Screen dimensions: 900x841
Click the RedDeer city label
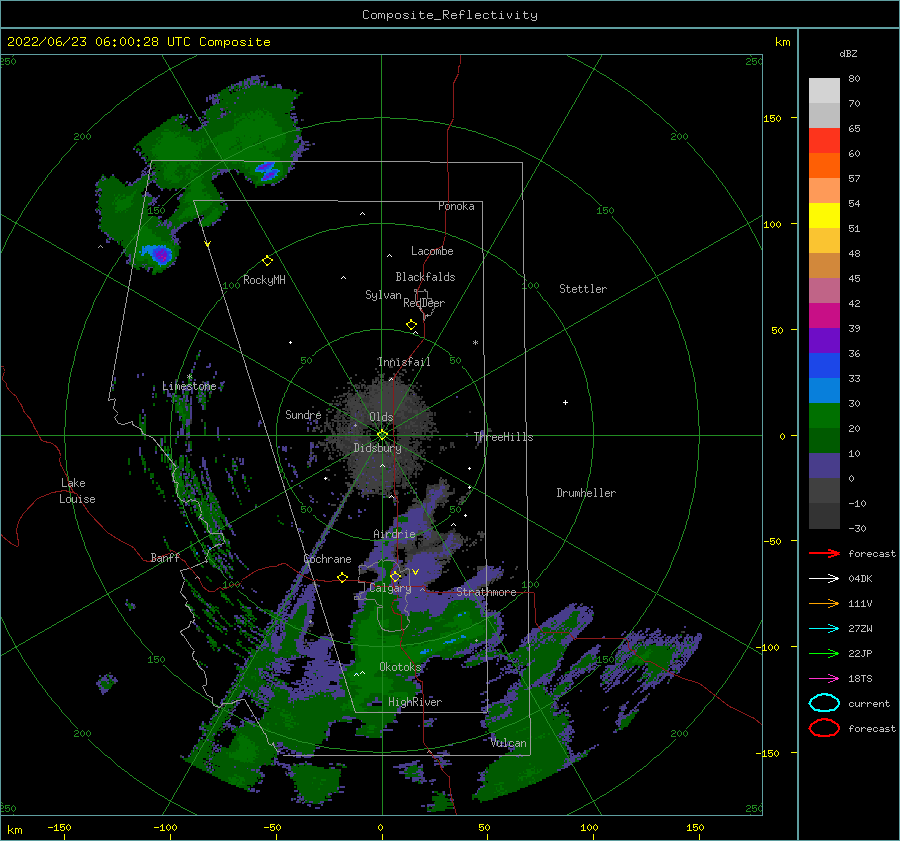click(424, 303)
